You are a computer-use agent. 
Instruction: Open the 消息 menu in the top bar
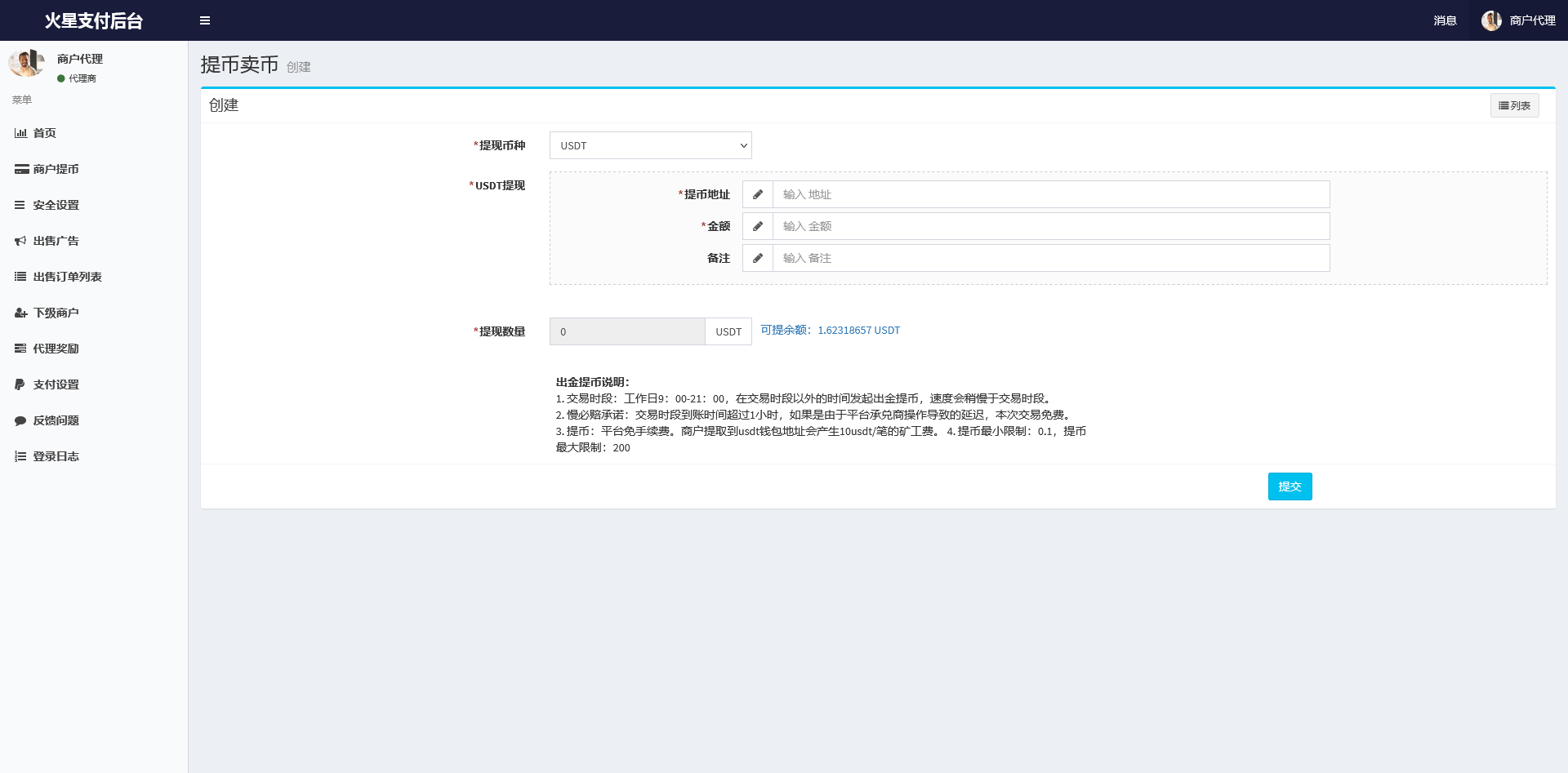coord(1445,20)
